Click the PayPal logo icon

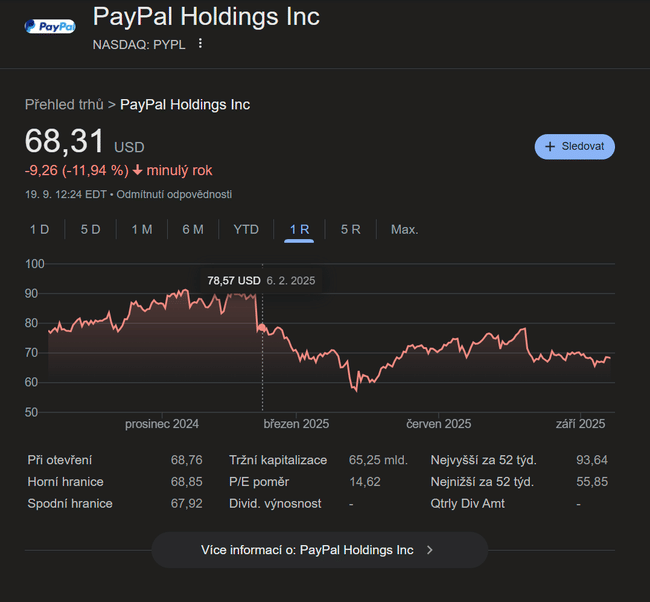[x=49, y=26]
